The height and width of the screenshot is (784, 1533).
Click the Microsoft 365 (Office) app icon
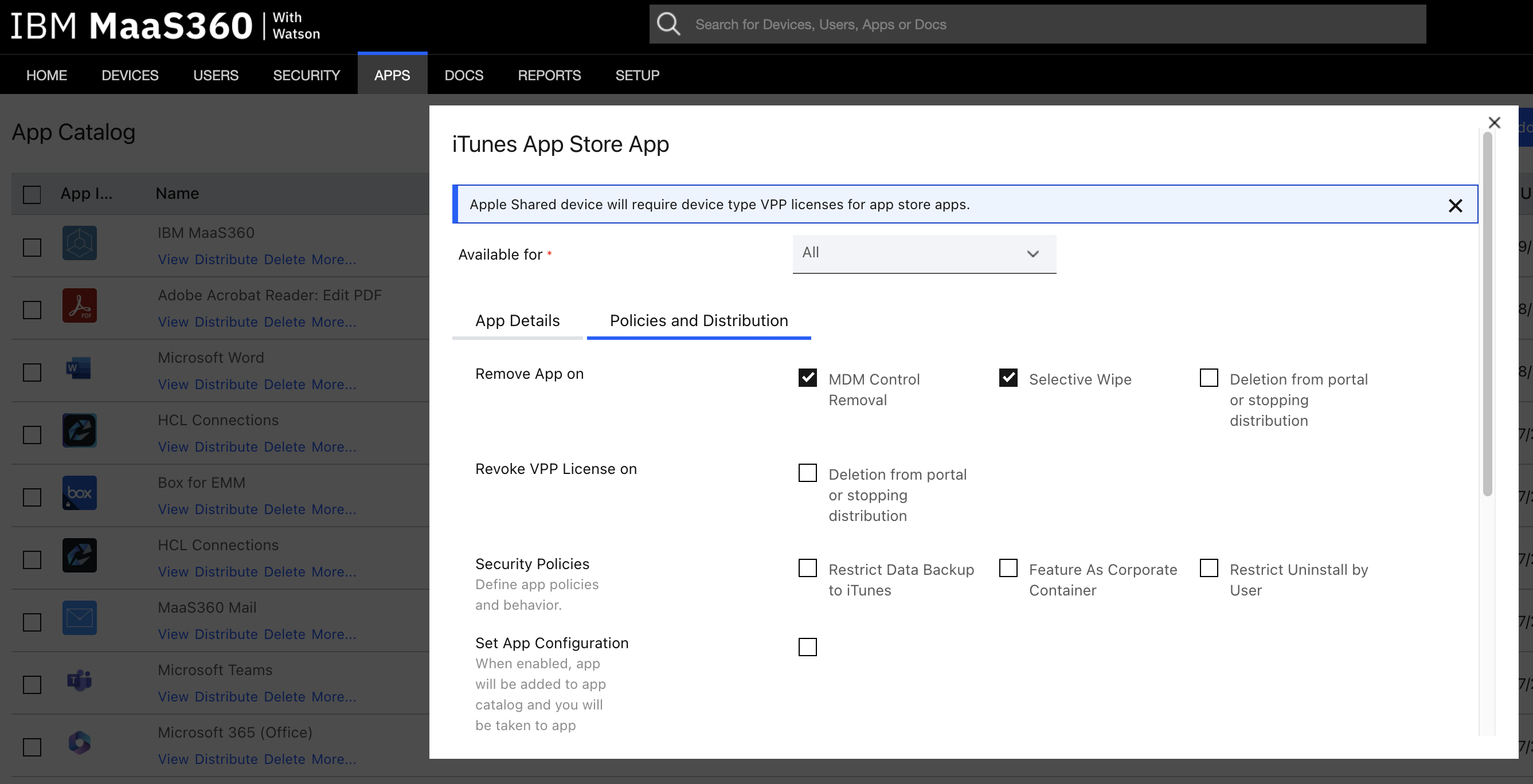tap(79, 742)
